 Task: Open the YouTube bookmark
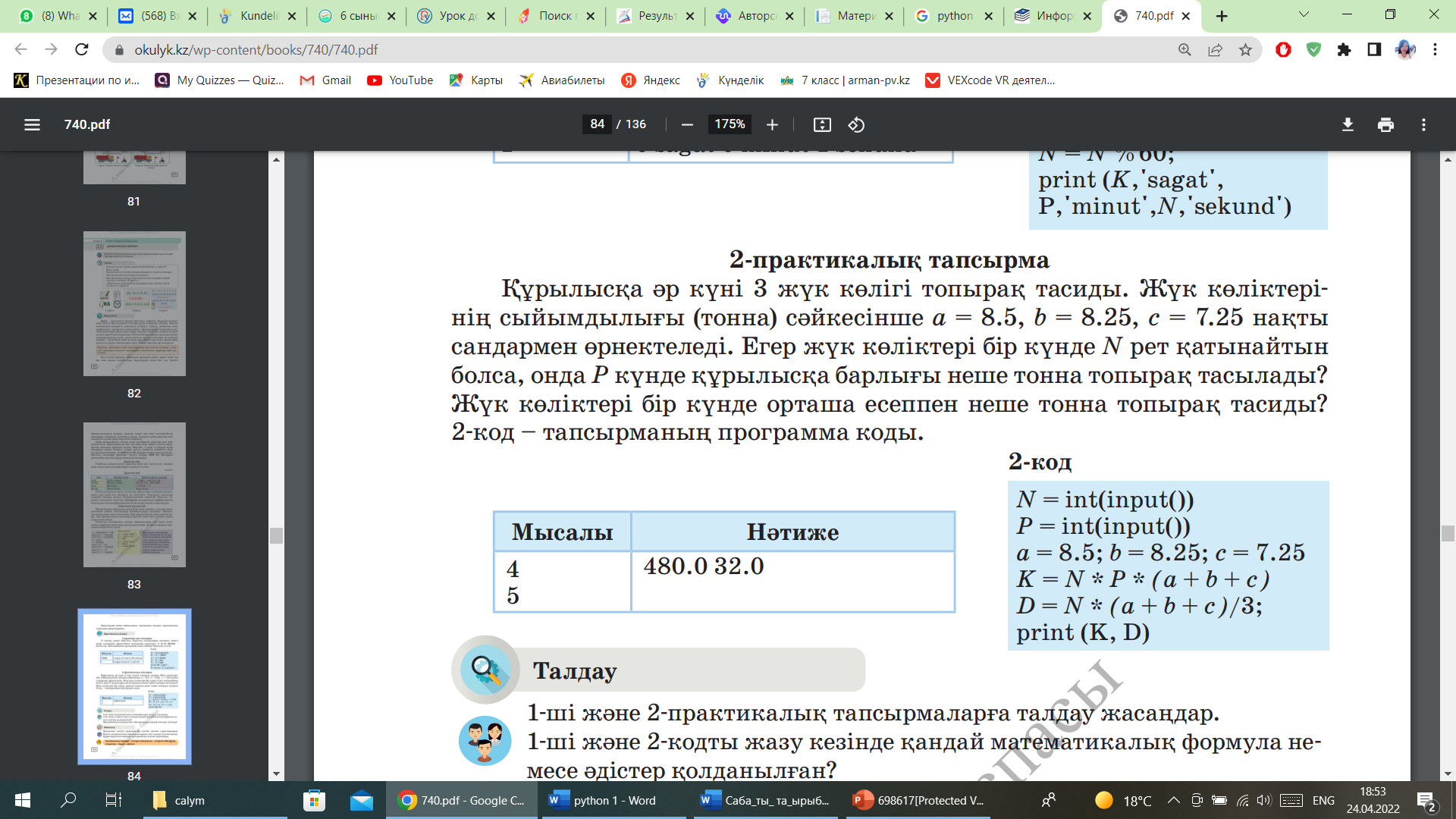400,80
